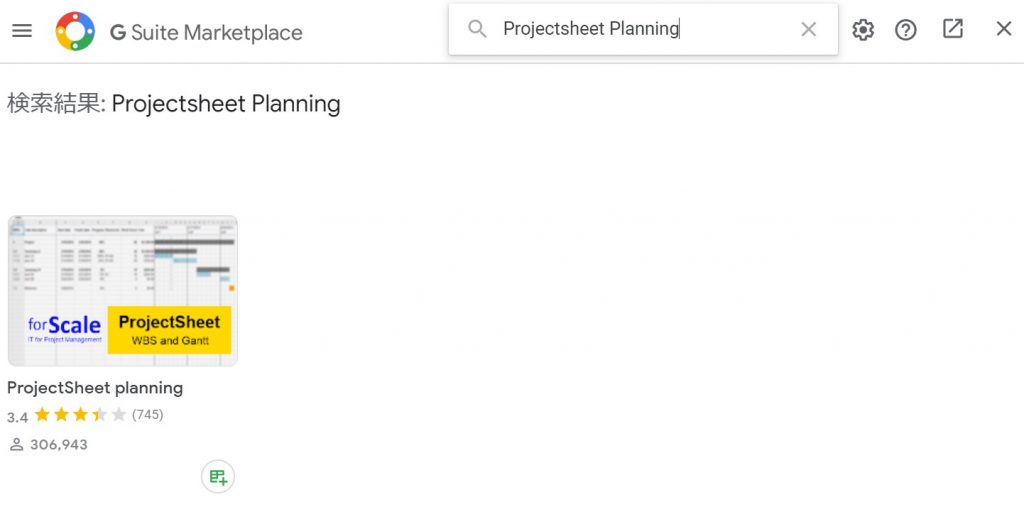
Task: Open Marketplace in a new window
Action: [x=953, y=29]
